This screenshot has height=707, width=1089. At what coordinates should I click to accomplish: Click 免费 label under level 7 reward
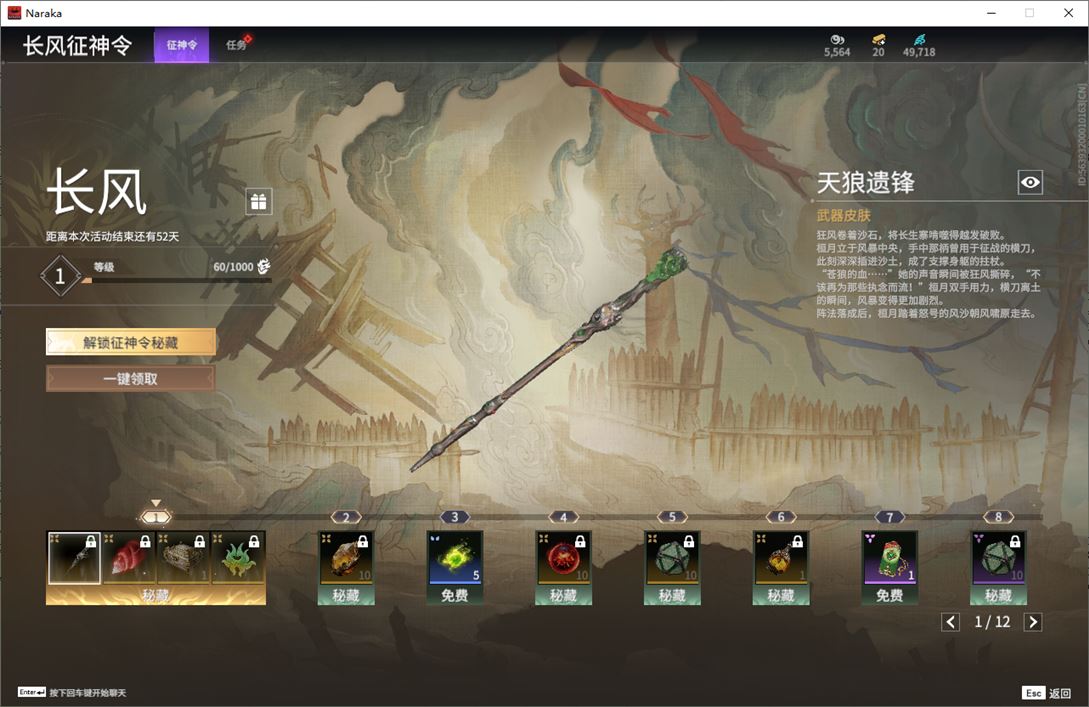click(890, 595)
